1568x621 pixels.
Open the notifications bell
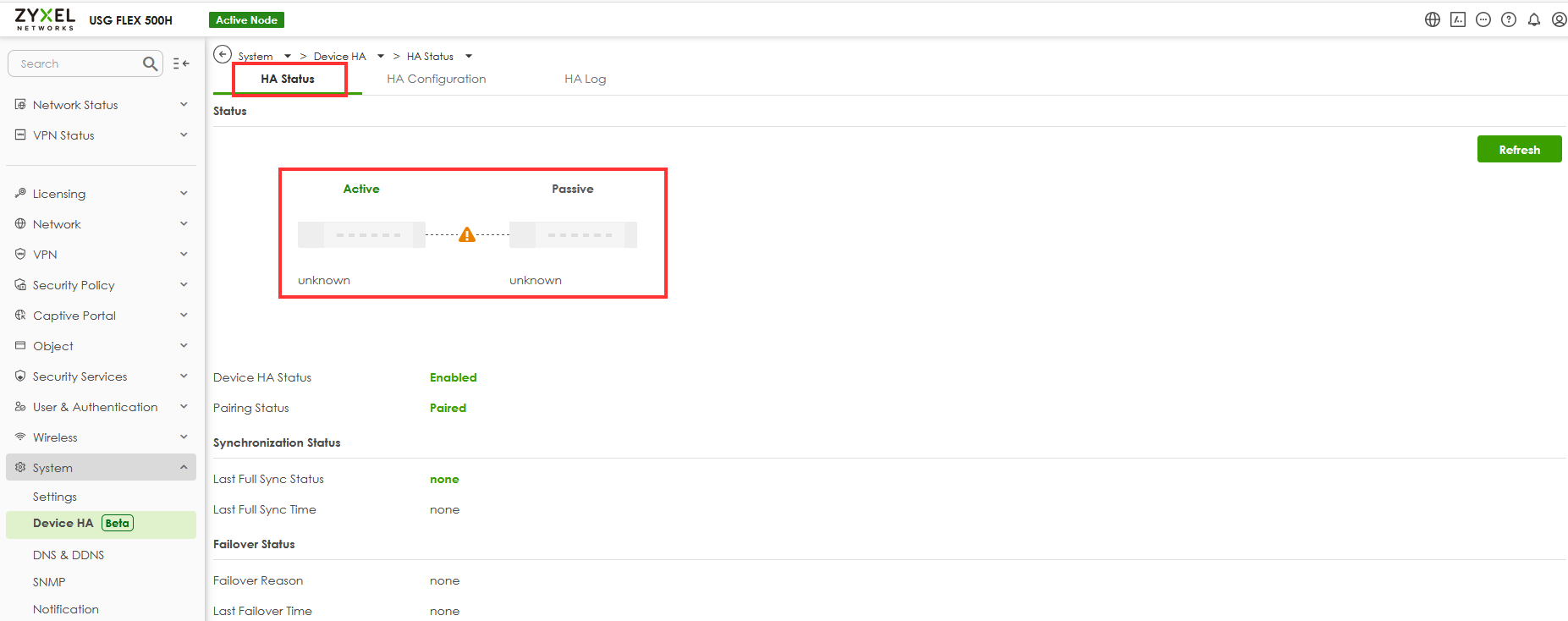1533,19
